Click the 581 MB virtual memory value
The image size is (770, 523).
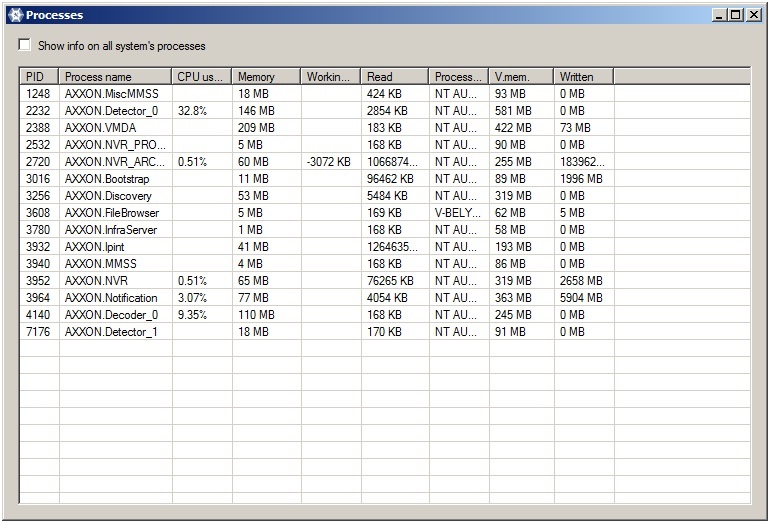[x=513, y=110]
